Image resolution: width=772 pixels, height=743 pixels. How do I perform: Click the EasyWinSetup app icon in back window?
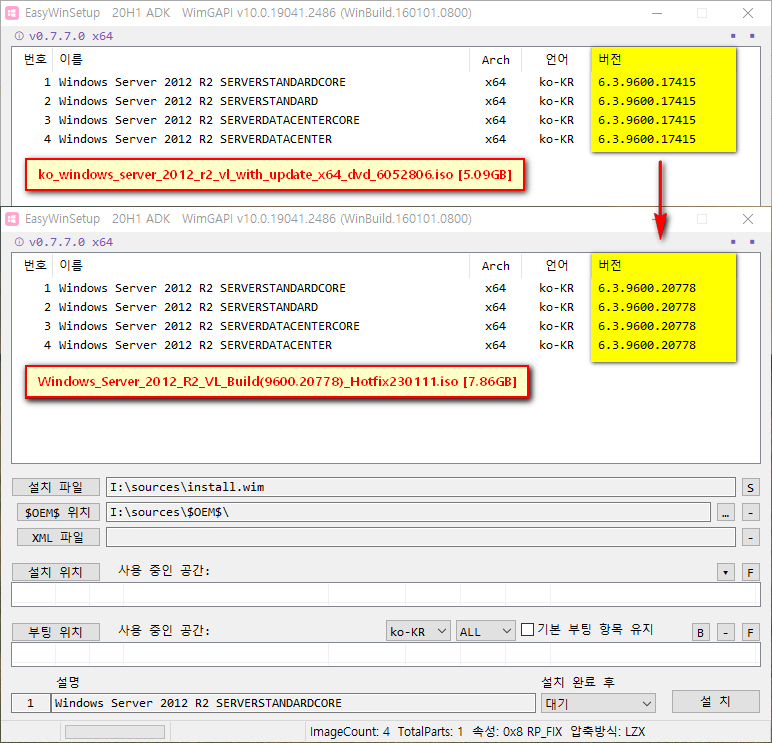[11, 13]
